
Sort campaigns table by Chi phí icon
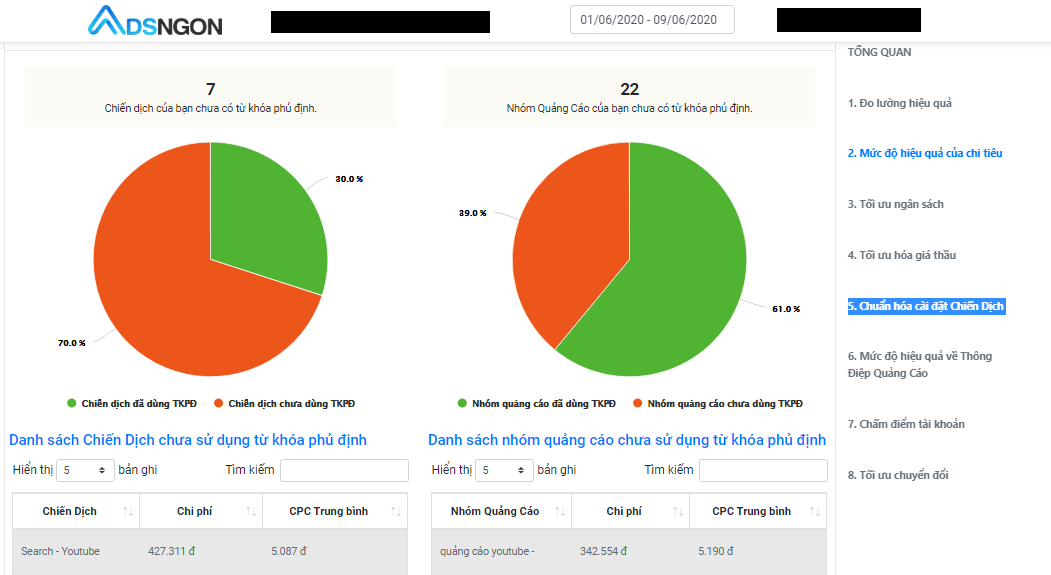tap(251, 511)
